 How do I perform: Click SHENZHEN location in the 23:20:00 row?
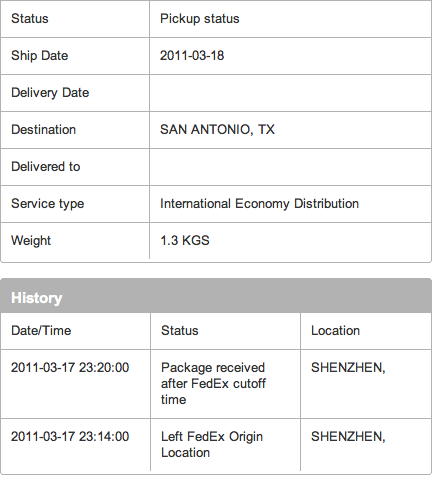coord(348,368)
